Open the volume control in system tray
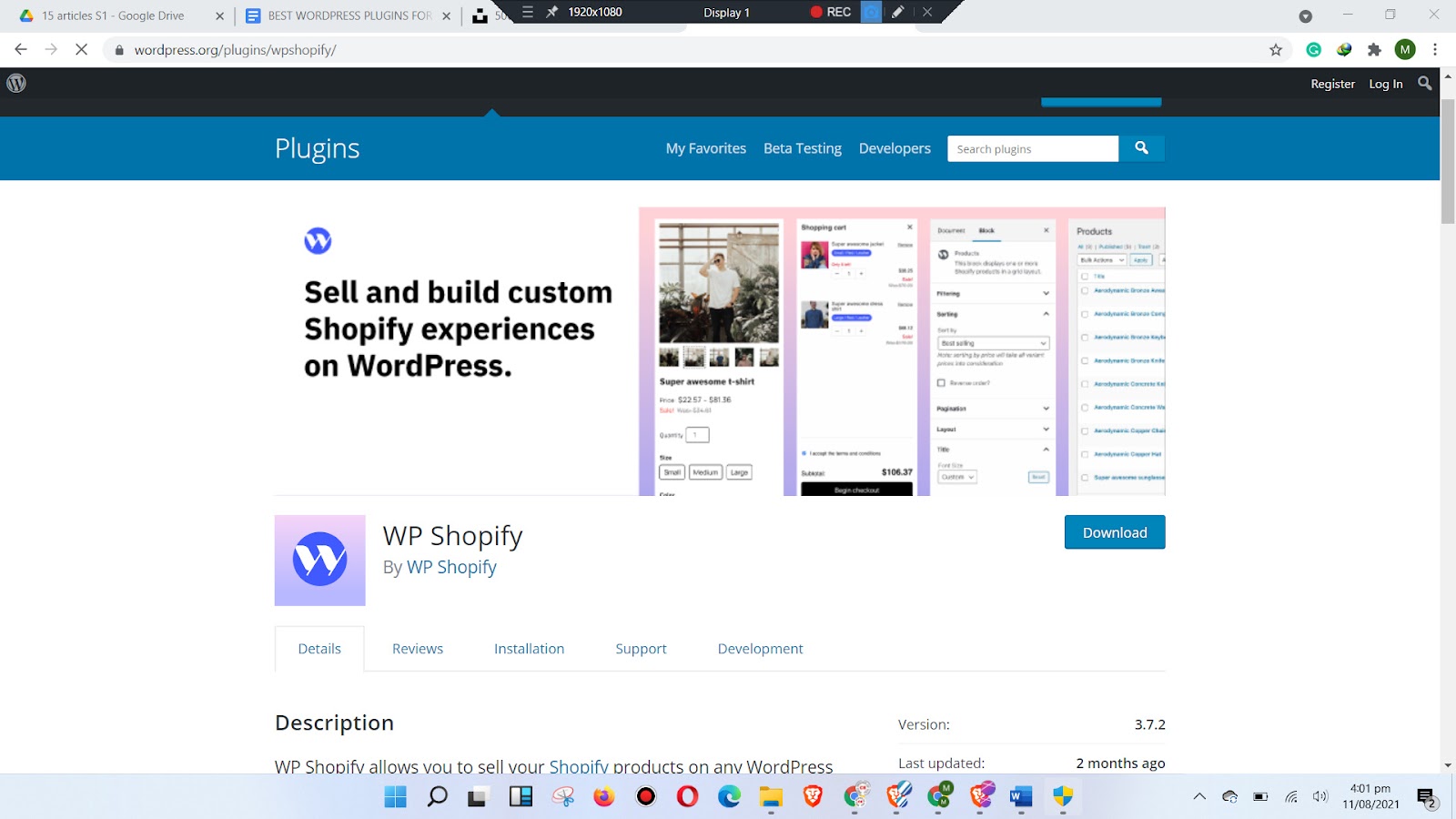Screen dimensions: 1456x819 click(x=1320, y=797)
